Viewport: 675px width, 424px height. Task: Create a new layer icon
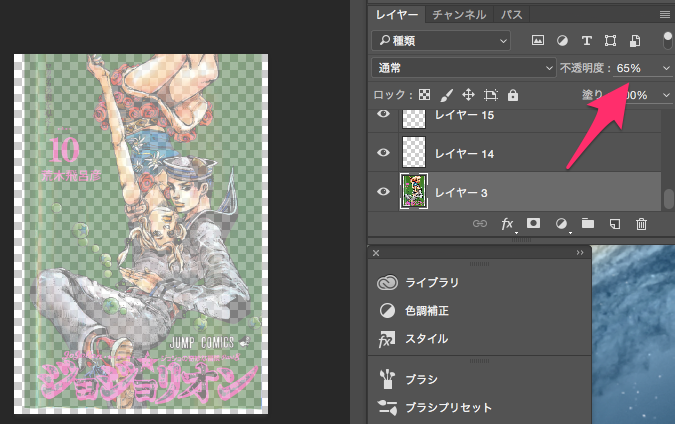point(615,223)
